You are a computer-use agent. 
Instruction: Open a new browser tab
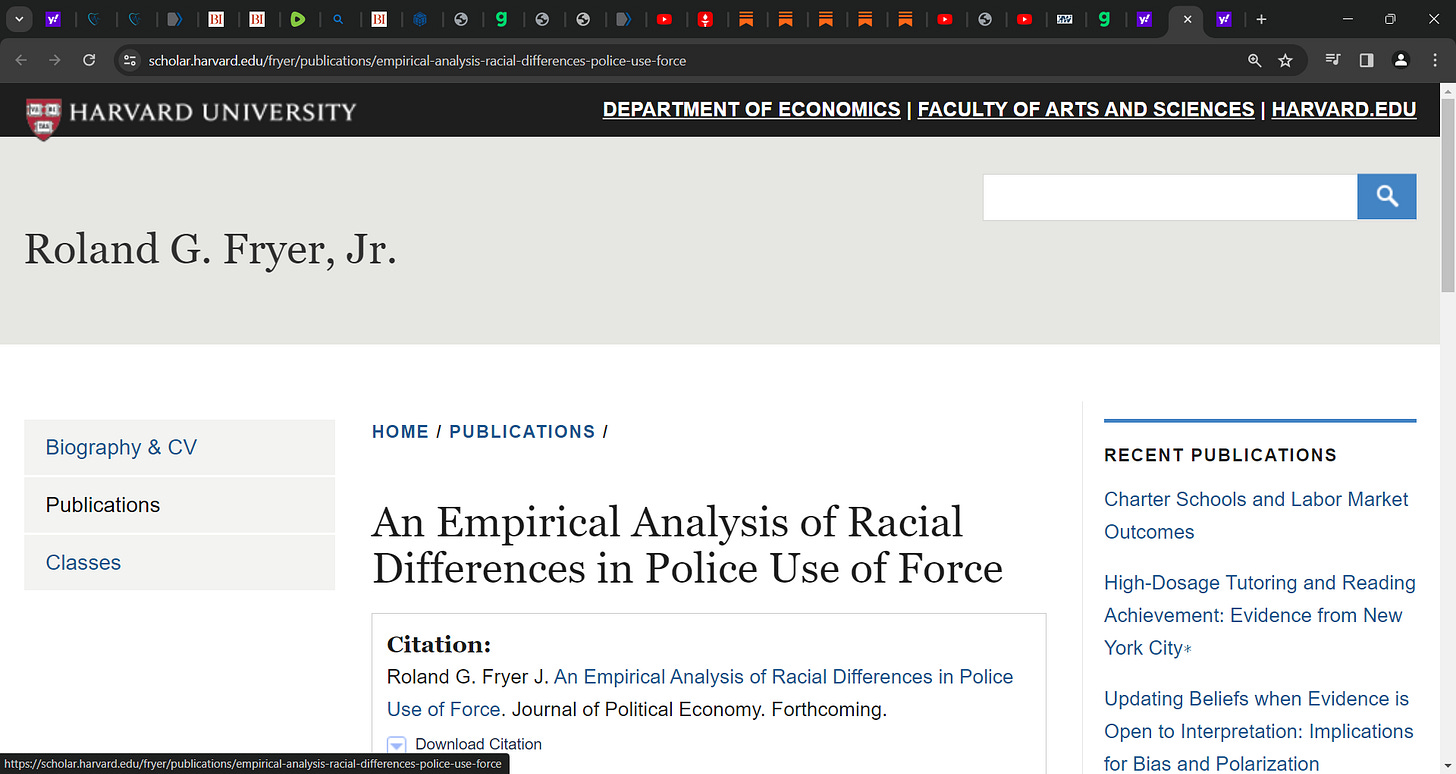(1261, 19)
